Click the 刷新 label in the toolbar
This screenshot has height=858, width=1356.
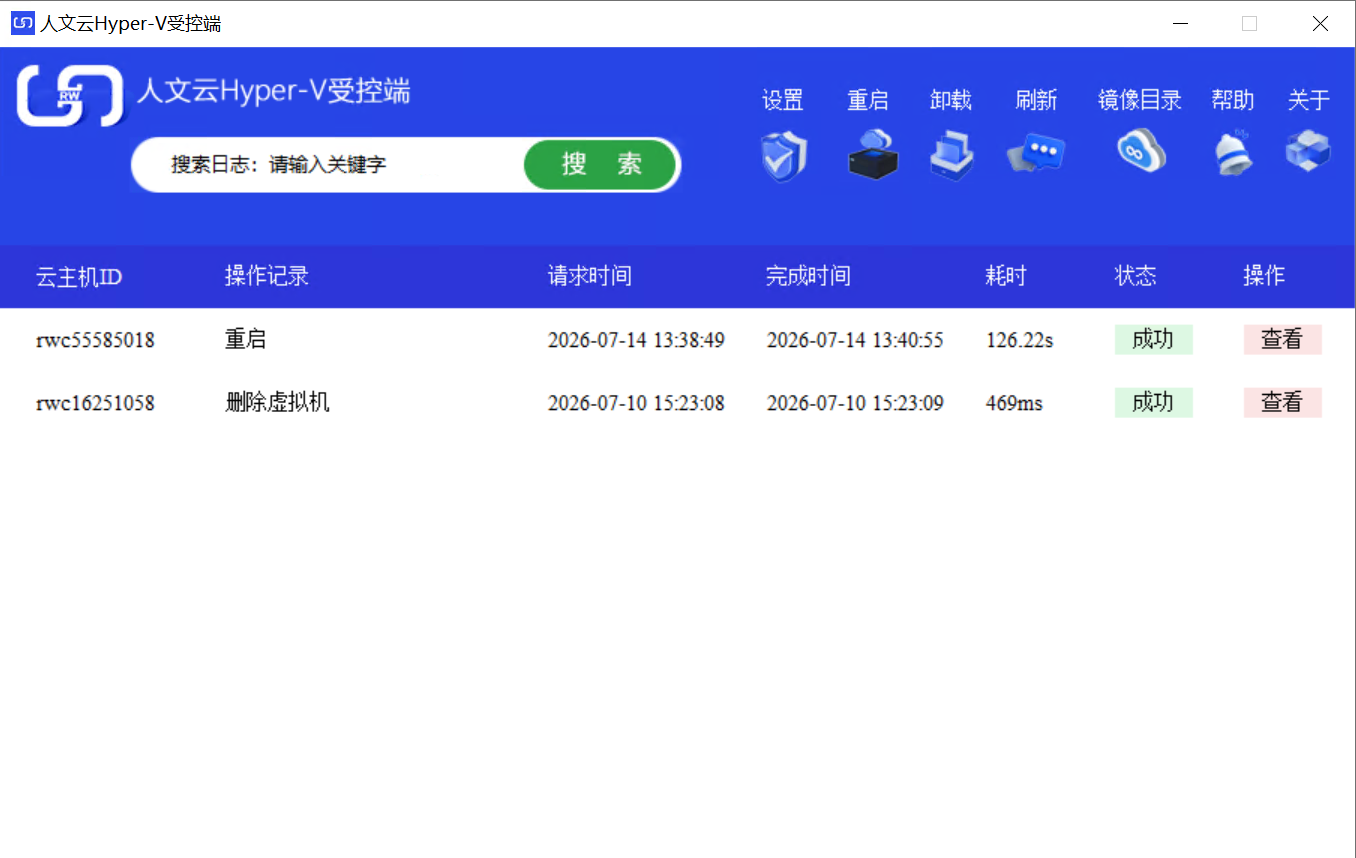pyautogui.click(x=1036, y=100)
